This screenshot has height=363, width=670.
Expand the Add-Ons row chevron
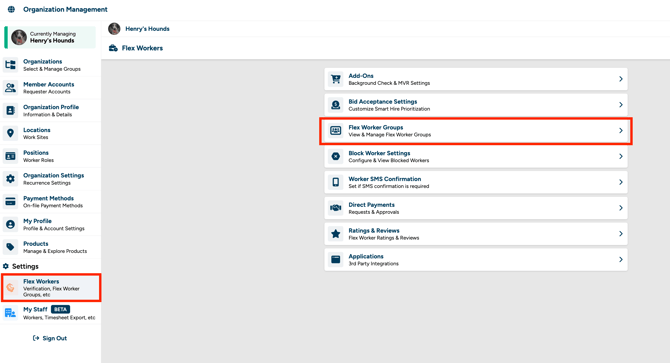click(621, 79)
